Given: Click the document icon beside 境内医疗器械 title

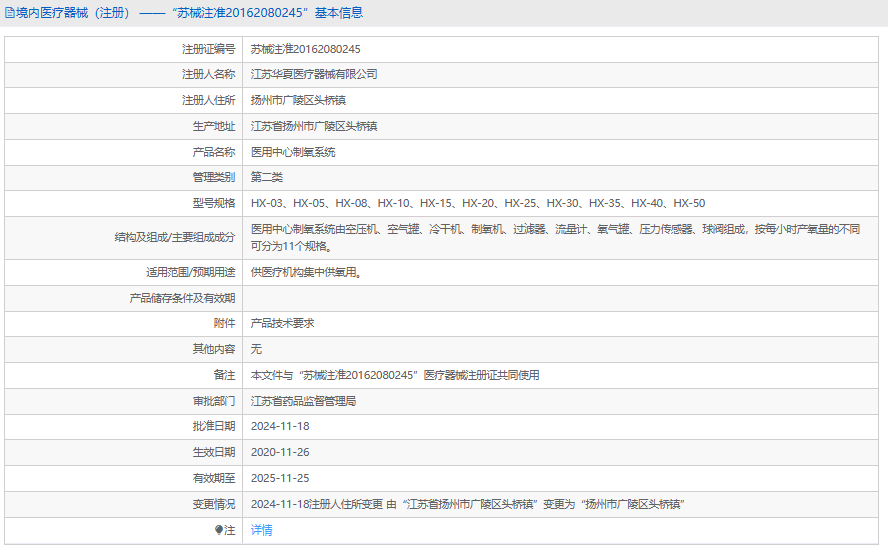Looking at the screenshot, I should point(10,12).
